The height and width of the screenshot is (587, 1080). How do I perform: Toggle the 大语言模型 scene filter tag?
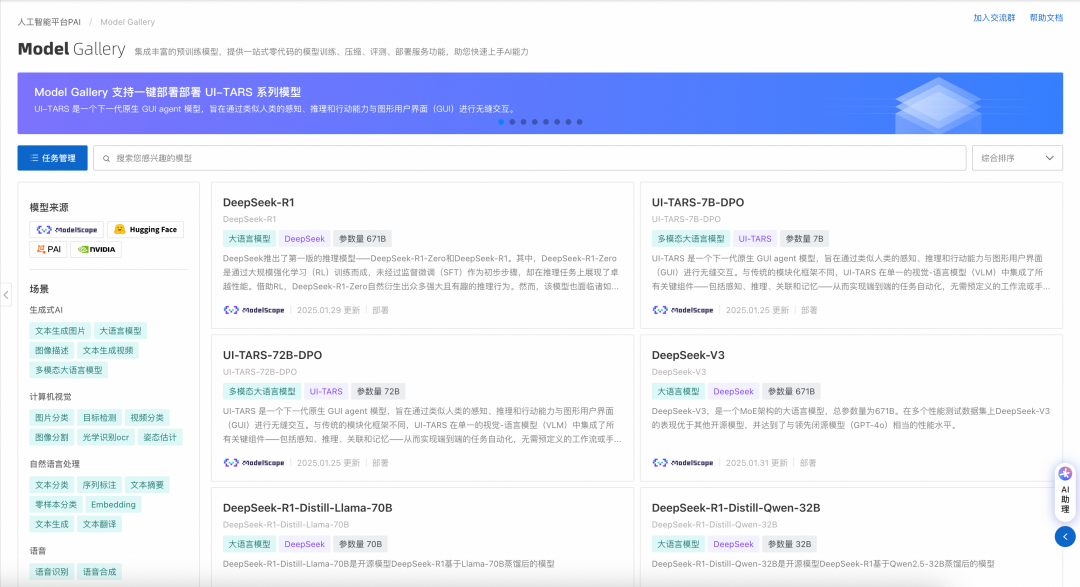(120, 330)
